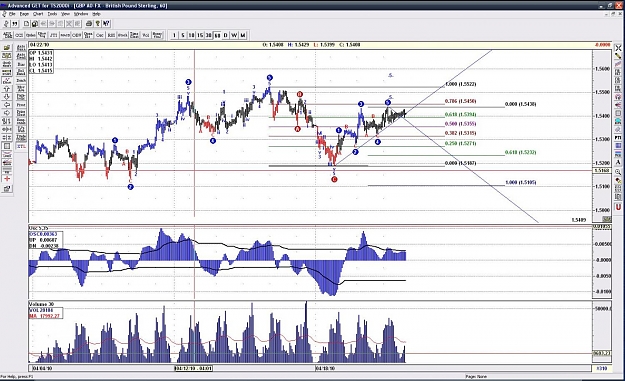
Task: Click the red circled C wave label
Action: click(x=334, y=179)
